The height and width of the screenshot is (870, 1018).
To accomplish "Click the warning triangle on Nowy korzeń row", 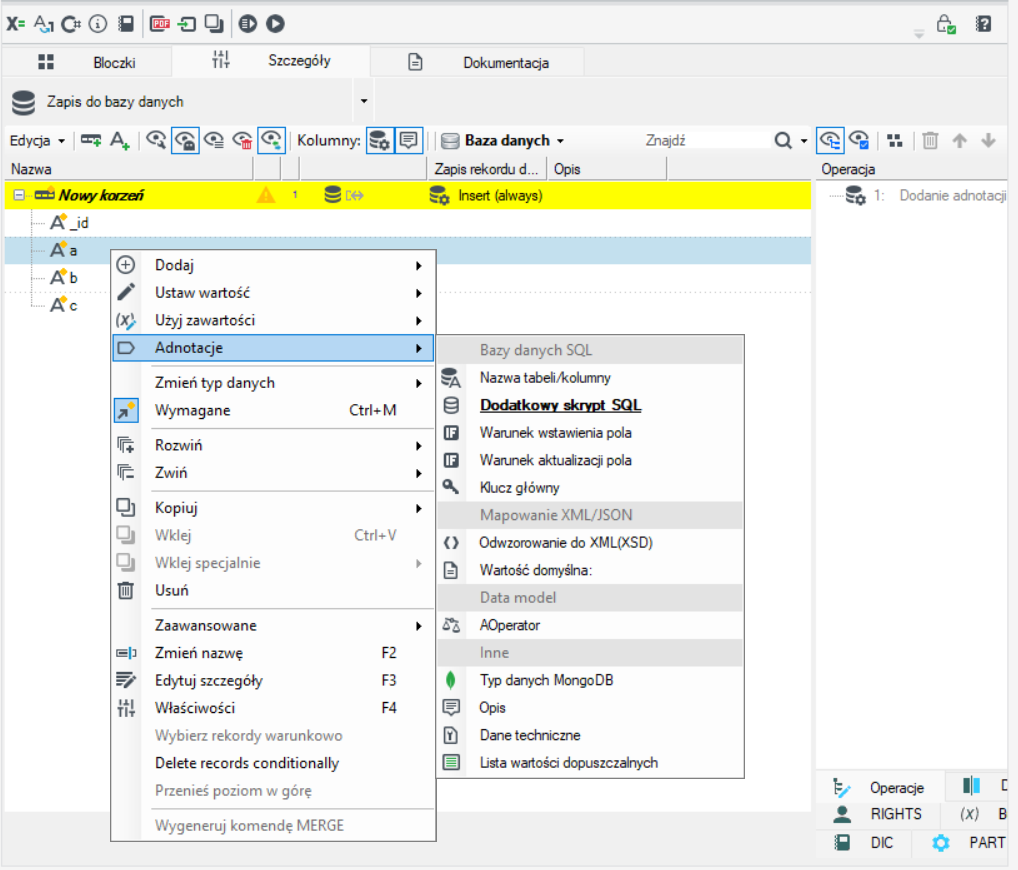I will pyautogui.click(x=266, y=195).
